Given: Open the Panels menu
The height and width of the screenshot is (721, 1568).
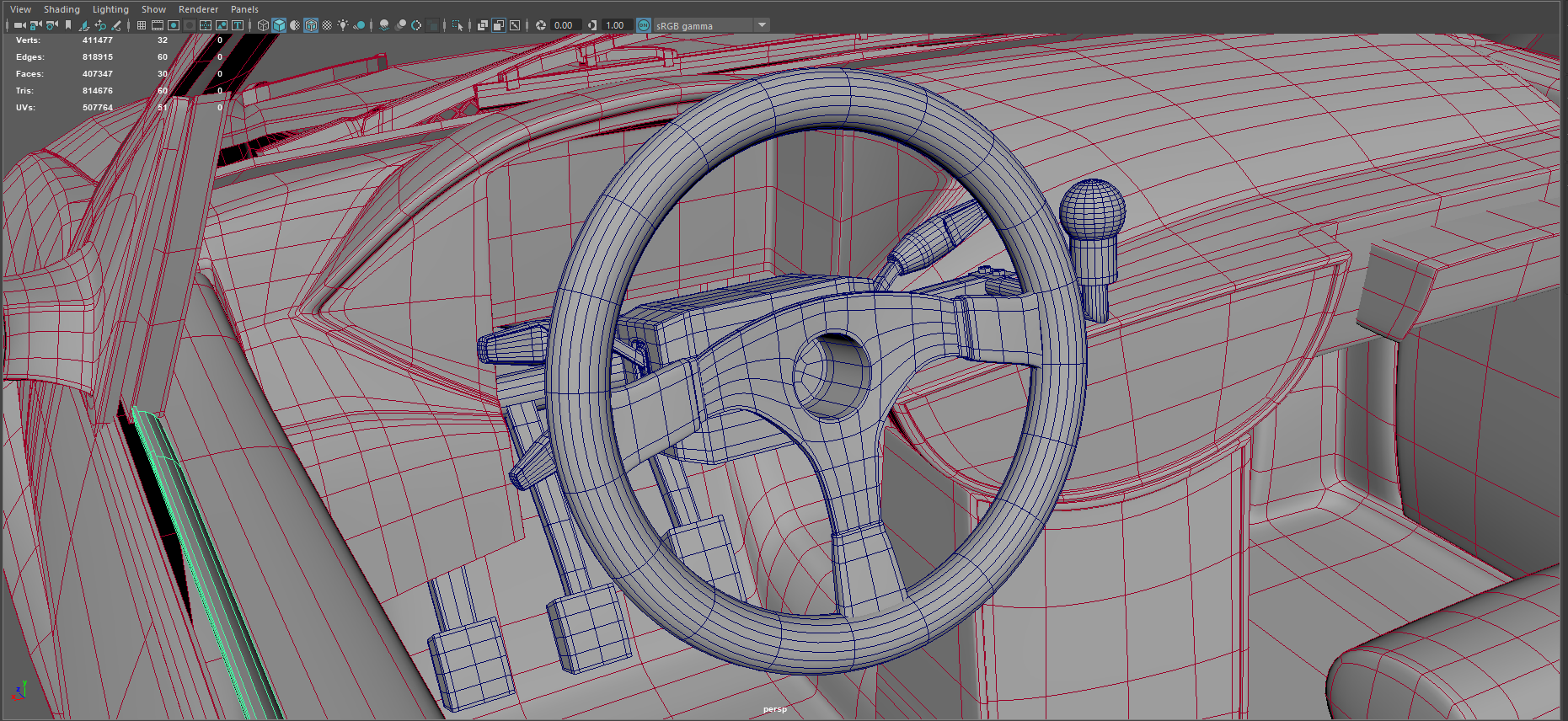Looking at the screenshot, I should point(244,9).
